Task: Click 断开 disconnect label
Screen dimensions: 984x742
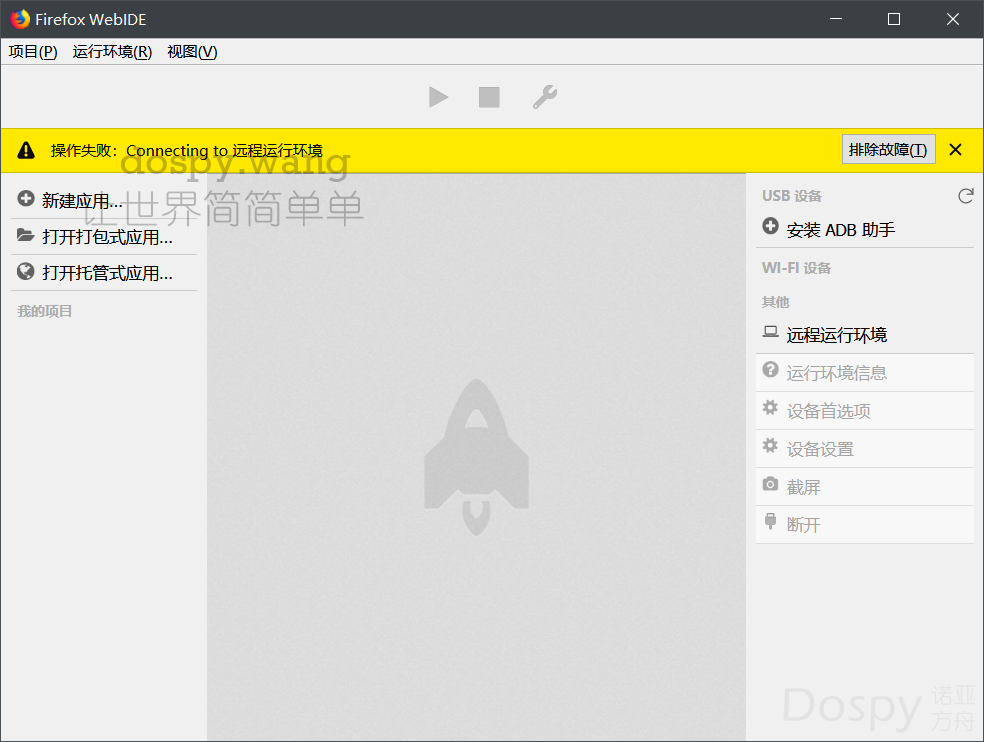Action: point(803,525)
